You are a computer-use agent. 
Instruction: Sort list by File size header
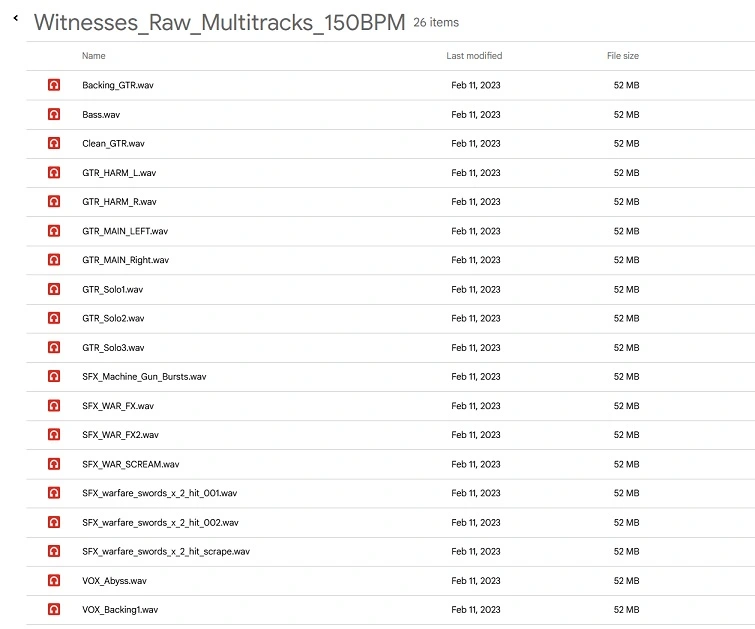coord(622,56)
